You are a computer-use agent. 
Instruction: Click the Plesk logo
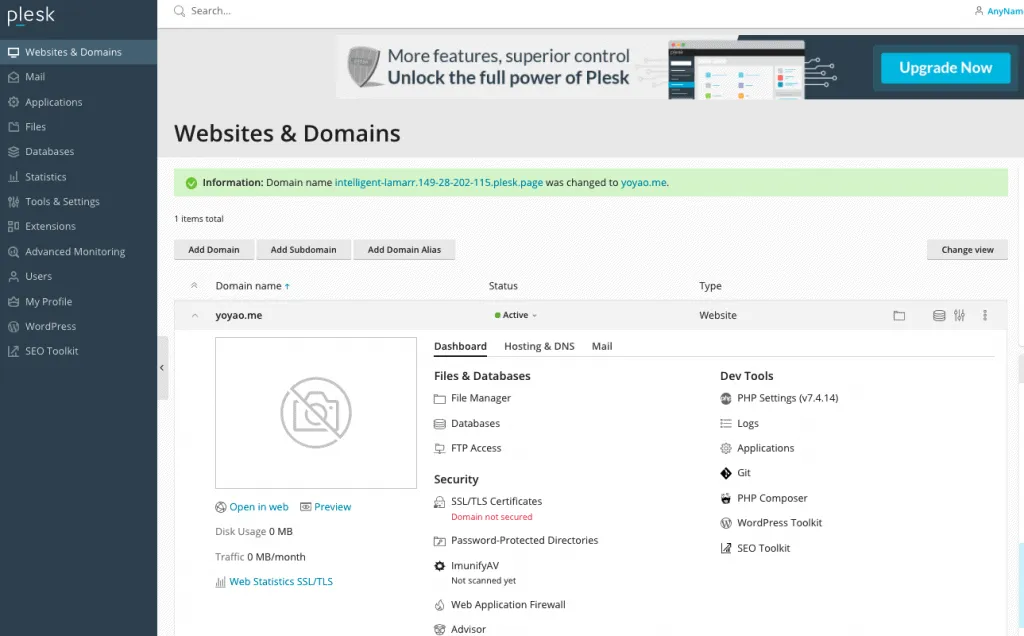point(31,14)
